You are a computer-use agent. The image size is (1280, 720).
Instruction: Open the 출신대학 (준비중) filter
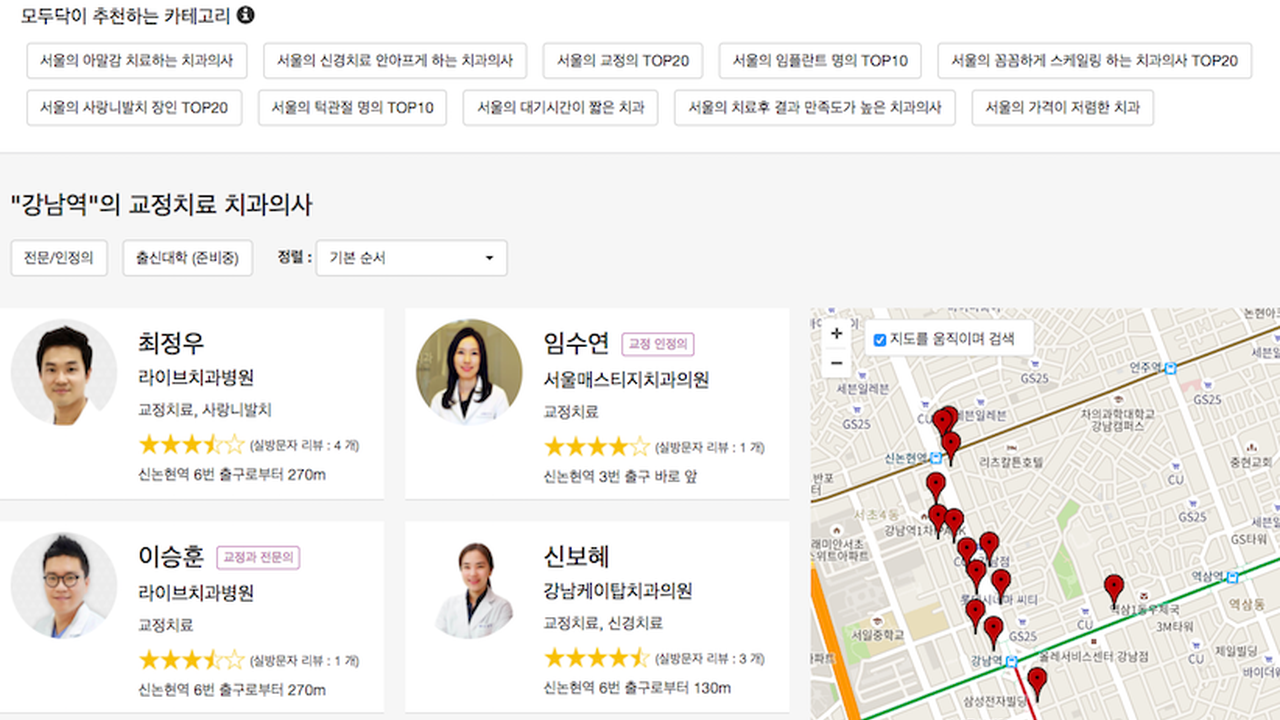click(x=188, y=258)
